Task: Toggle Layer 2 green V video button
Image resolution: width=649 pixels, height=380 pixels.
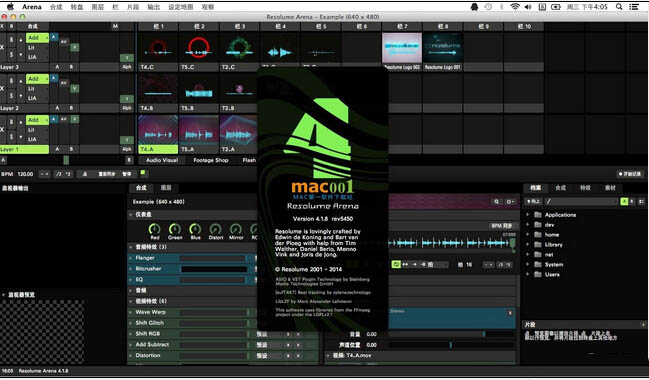Action: (x=75, y=88)
